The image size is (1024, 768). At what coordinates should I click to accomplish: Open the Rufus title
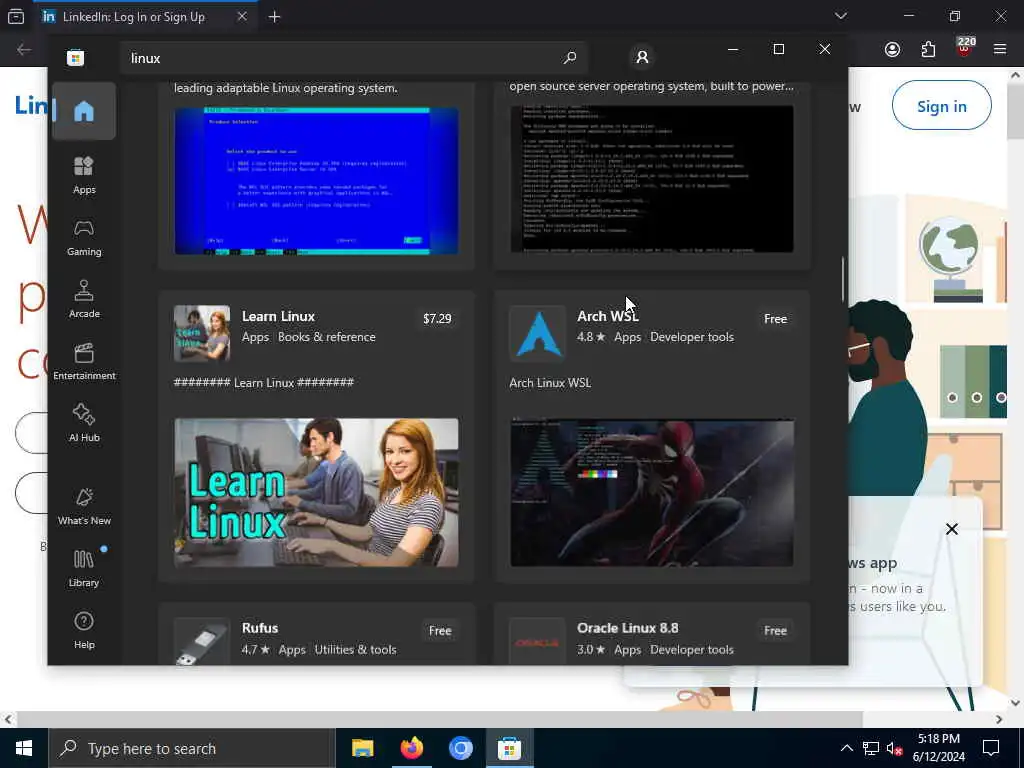click(x=260, y=628)
